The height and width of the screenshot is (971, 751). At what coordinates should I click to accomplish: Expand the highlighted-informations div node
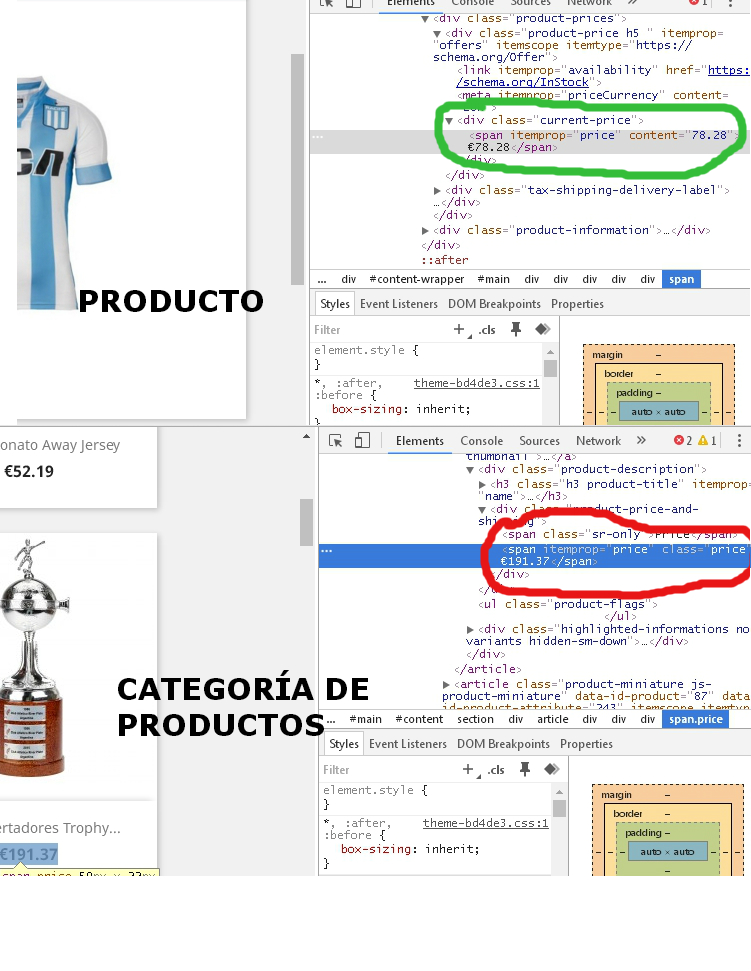pyautogui.click(x=470, y=629)
